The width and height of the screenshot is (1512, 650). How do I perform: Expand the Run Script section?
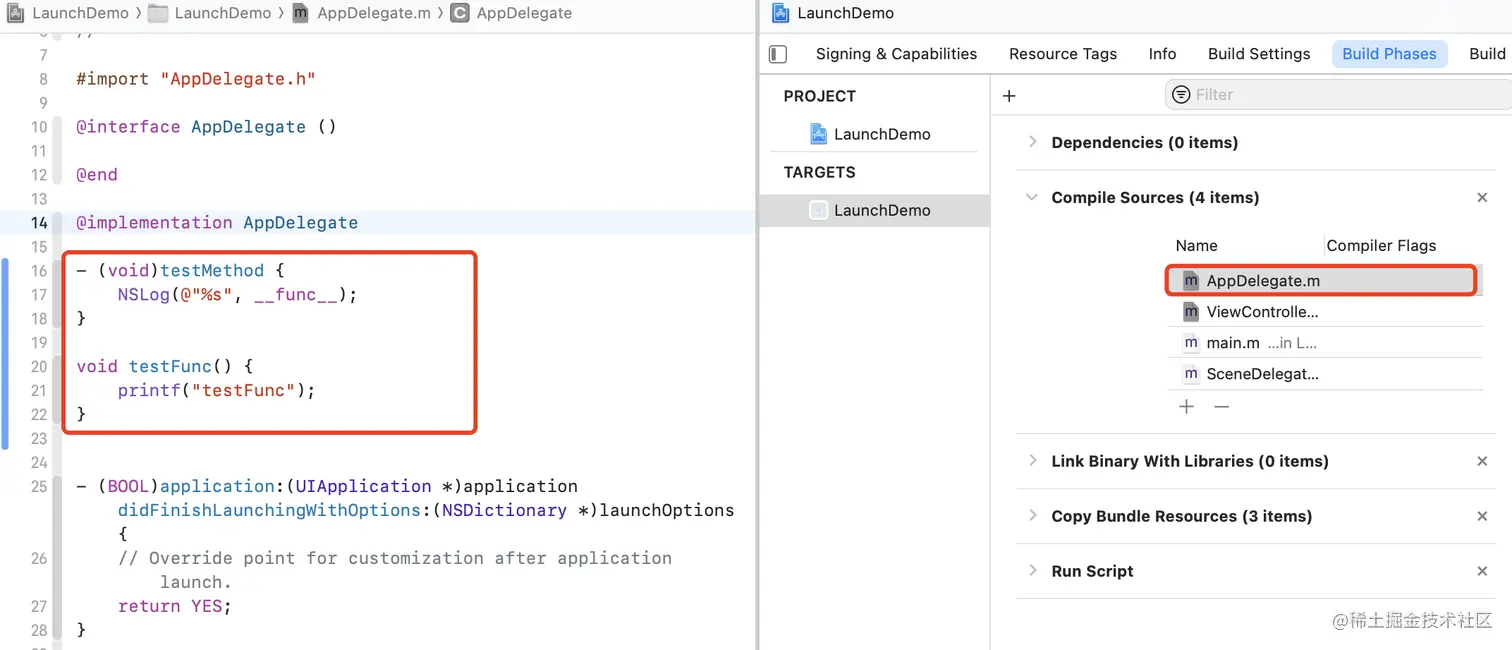[1032, 571]
